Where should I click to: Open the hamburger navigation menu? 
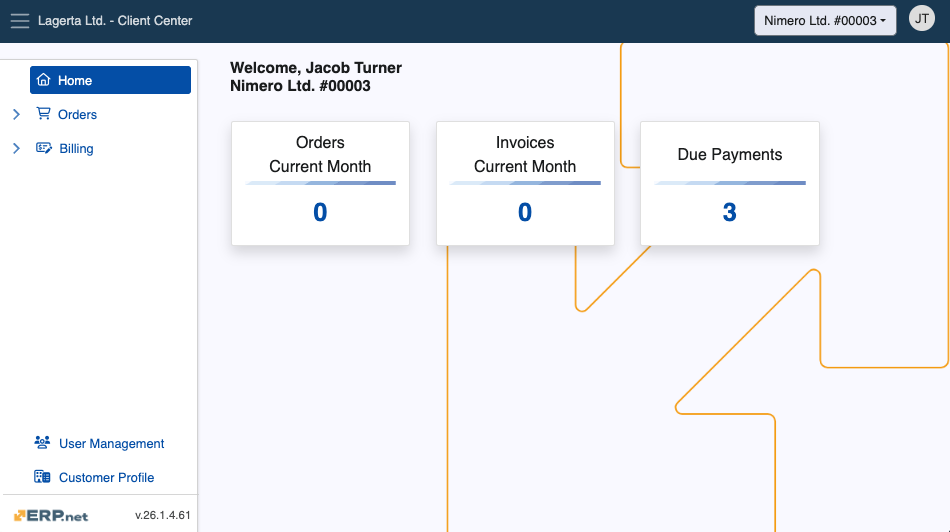pyautogui.click(x=19, y=21)
